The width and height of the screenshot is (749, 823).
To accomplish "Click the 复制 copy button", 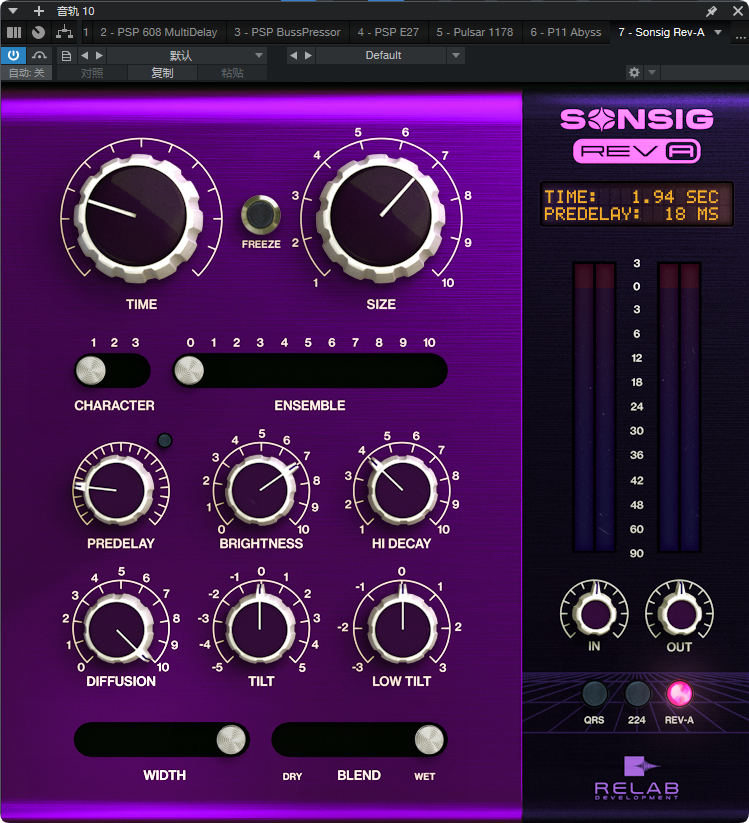I will pyautogui.click(x=162, y=73).
